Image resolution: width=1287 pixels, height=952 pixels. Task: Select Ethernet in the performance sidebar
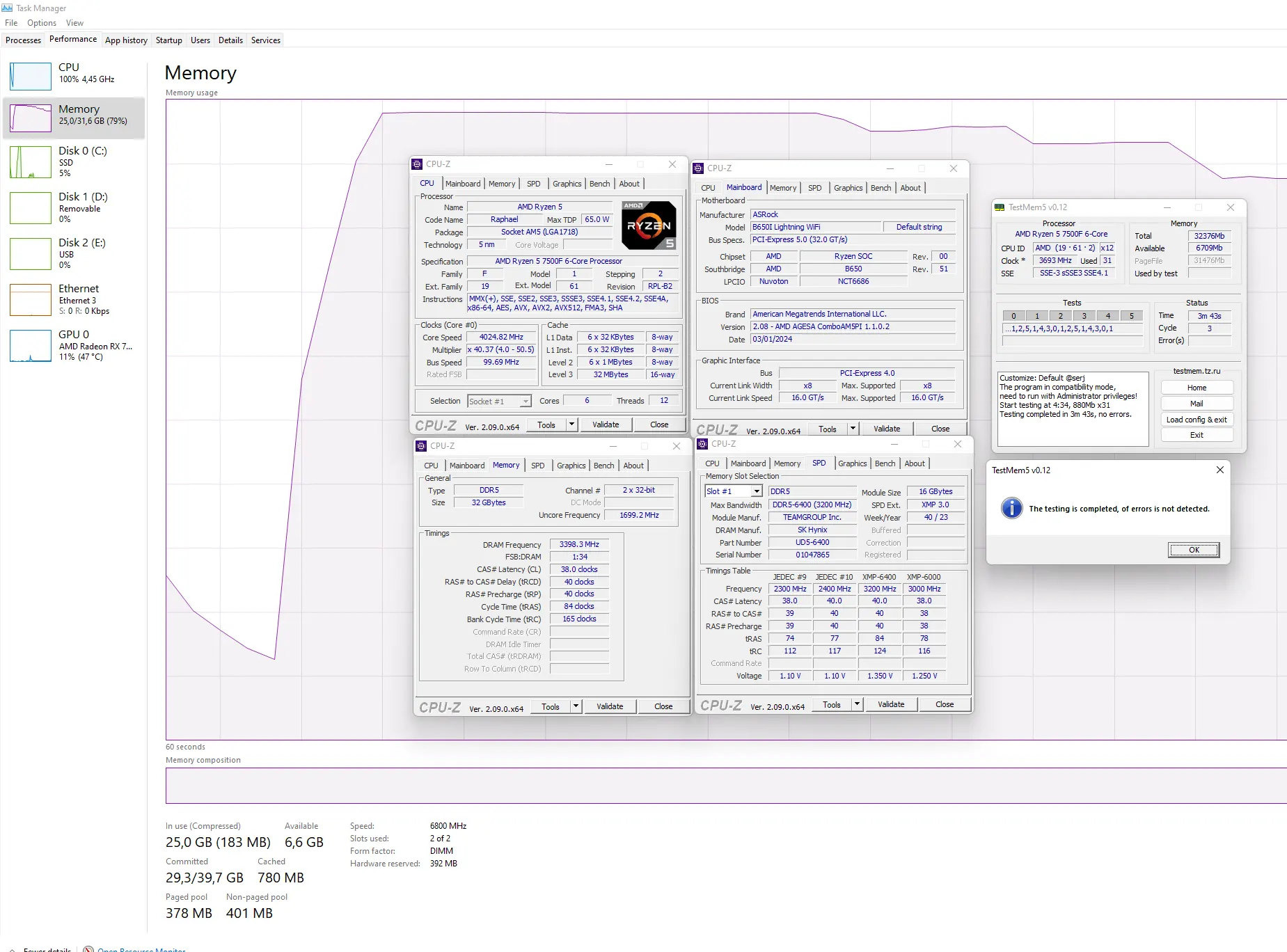click(x=74, y=299)
